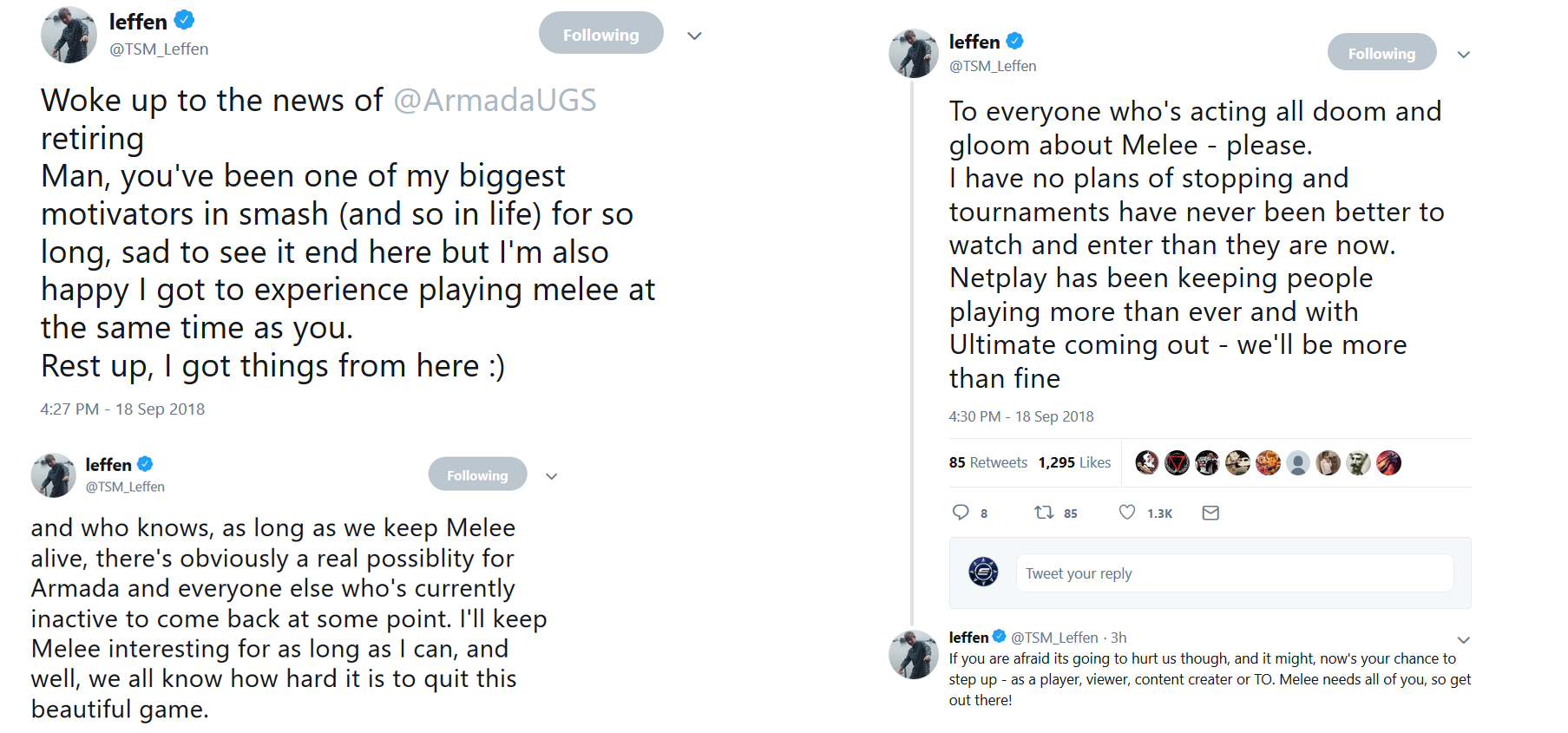Image resolution: width=1568 pixels, height=733 pixels.
Task: Toggle Following on the doom and gloom tweet
Action: pos(1381,52)
